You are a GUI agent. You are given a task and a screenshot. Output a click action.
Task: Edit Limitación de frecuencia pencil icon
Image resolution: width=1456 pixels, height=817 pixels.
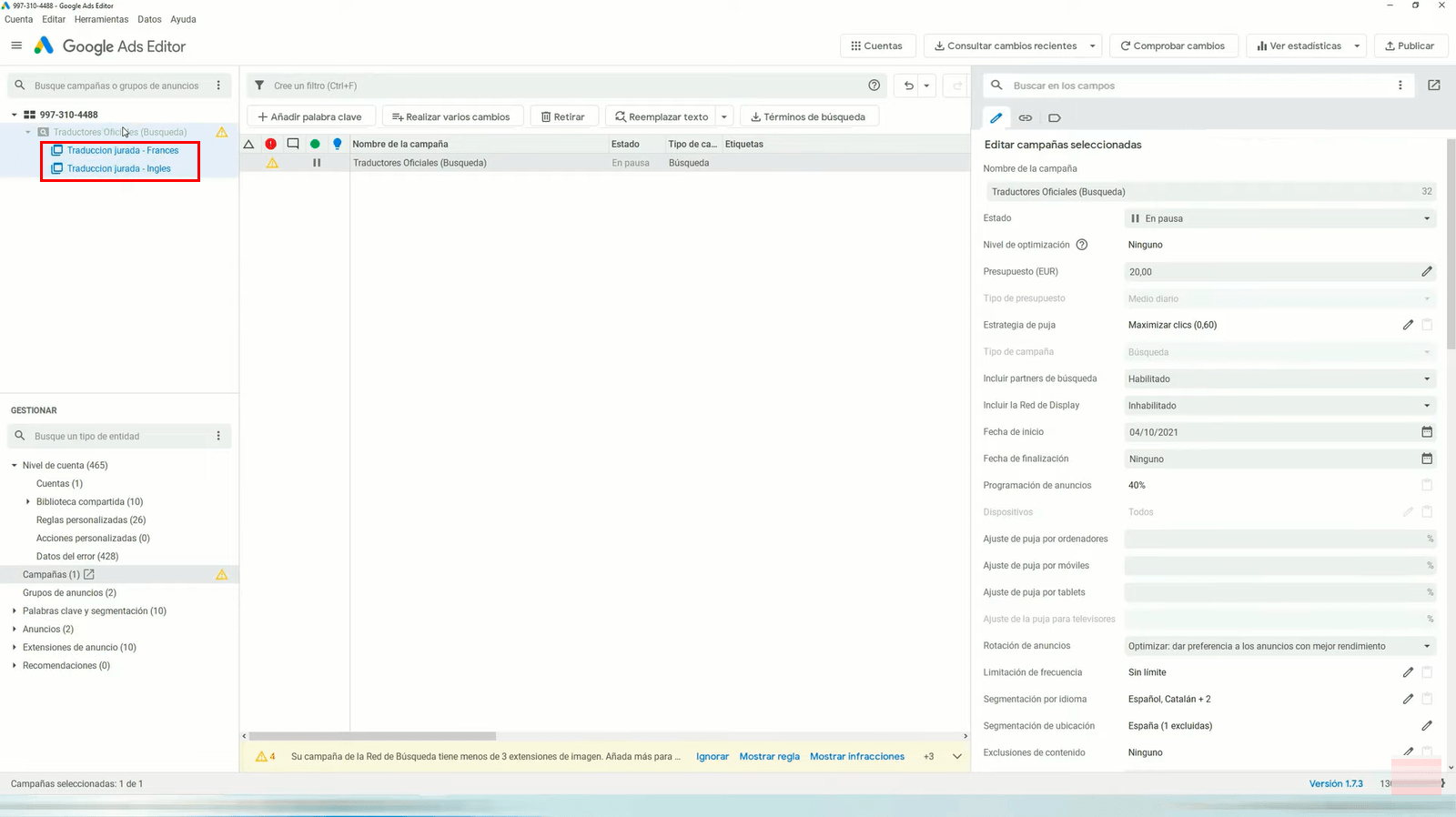1408,672
